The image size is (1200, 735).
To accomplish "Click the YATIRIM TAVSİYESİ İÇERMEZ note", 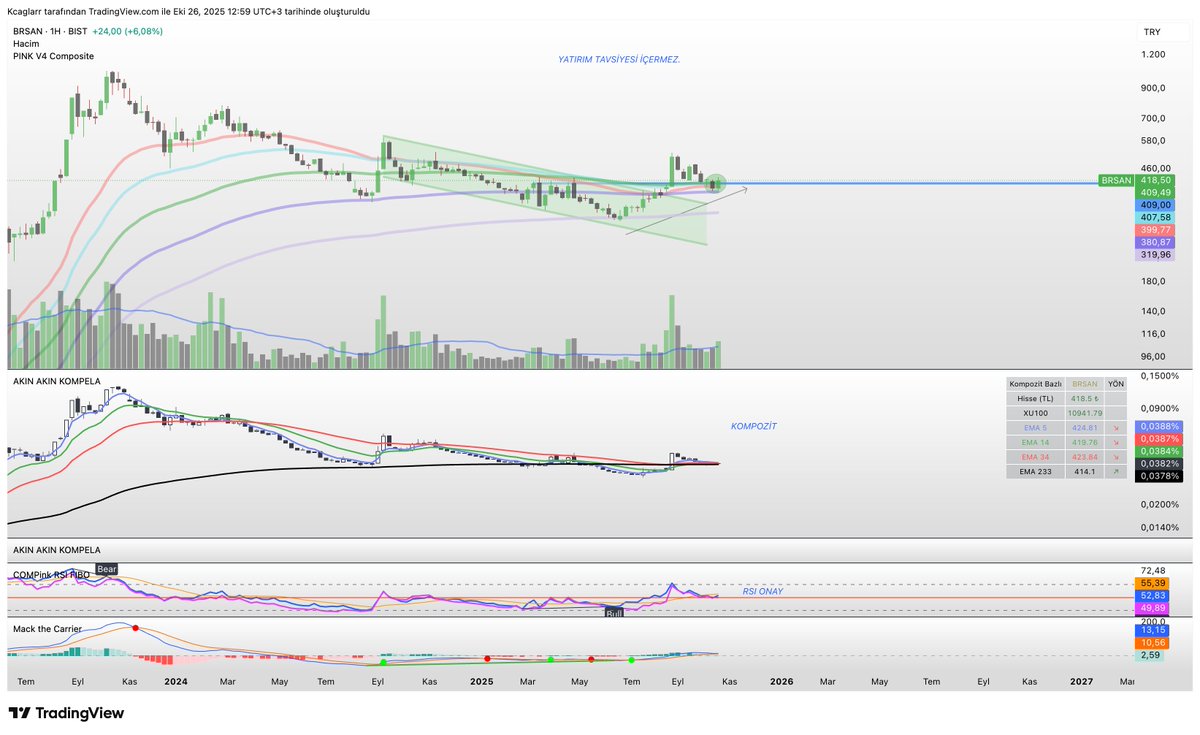I will pos(619,60).
